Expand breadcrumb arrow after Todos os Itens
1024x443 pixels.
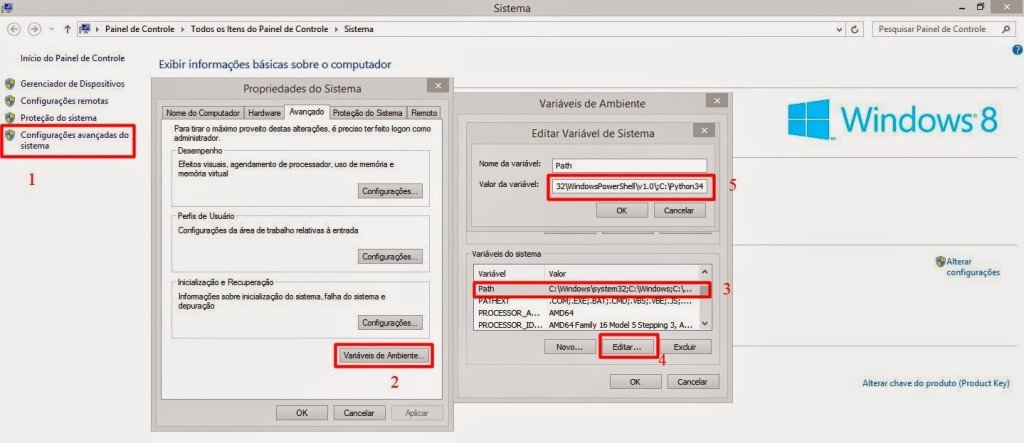click(337, 29)
